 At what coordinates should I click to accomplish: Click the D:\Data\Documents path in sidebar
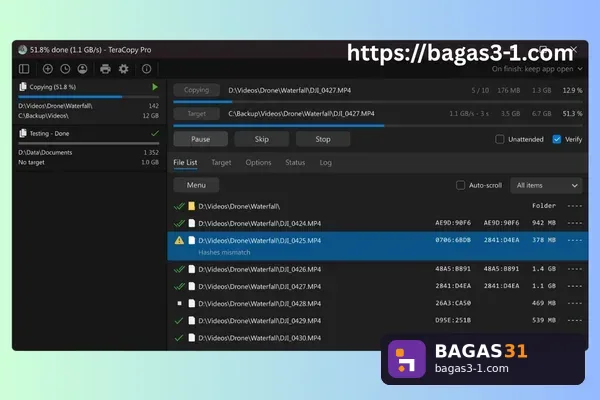coord(45,152)
